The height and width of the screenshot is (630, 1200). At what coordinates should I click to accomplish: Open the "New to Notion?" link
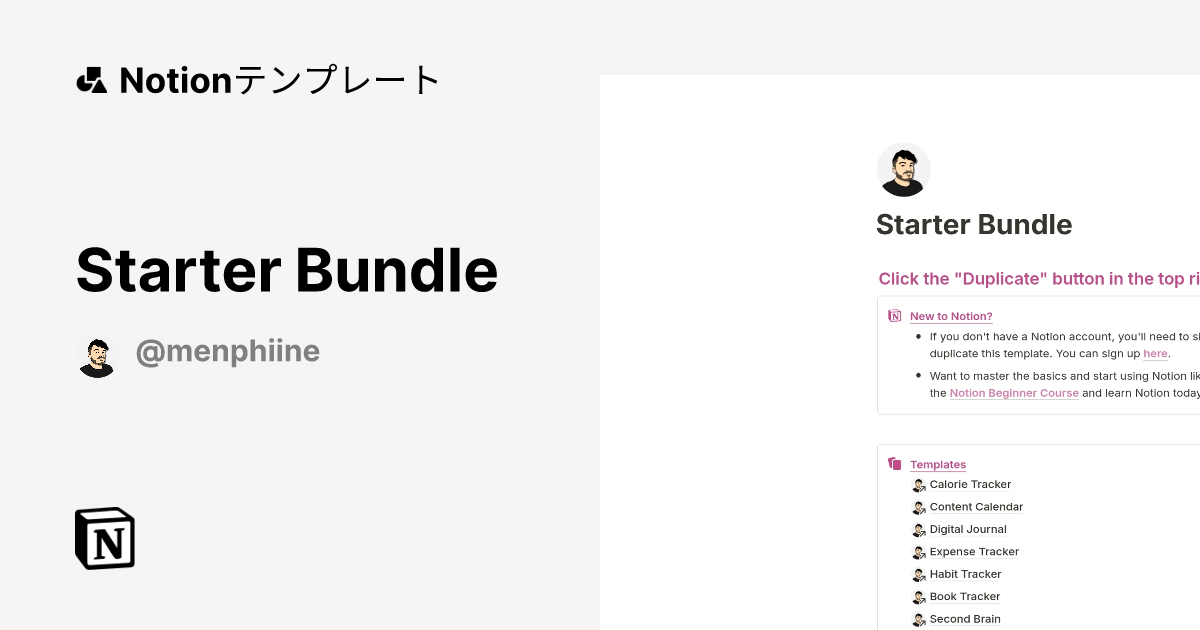[x=951, y=316]
